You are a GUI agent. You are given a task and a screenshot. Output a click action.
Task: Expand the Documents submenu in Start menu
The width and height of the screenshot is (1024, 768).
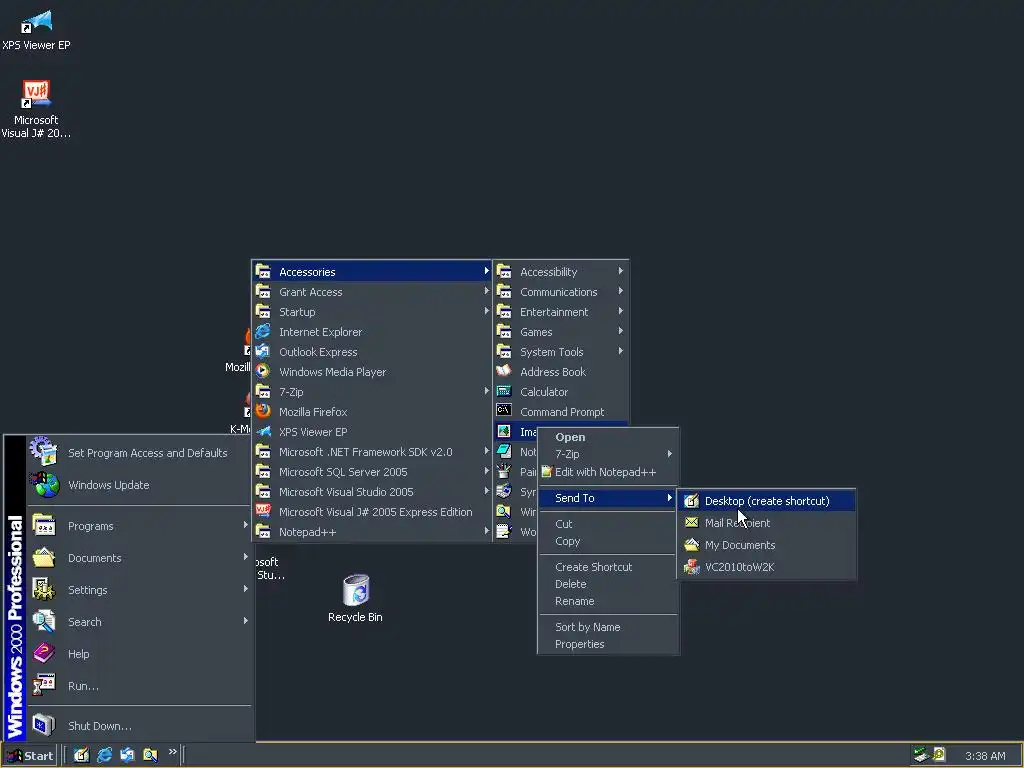pyautogui.click(x=246, y=556)
